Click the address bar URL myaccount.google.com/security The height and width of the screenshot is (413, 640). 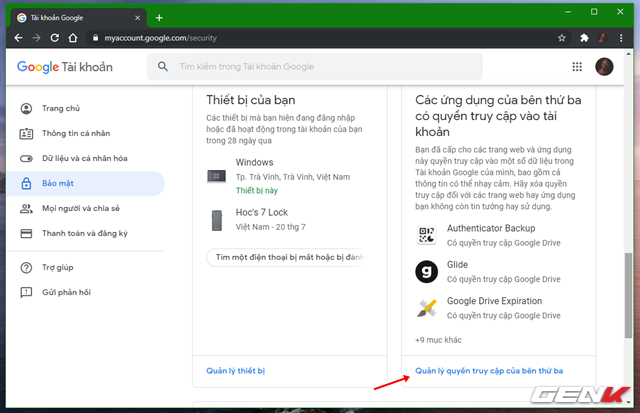coord(160,38)
